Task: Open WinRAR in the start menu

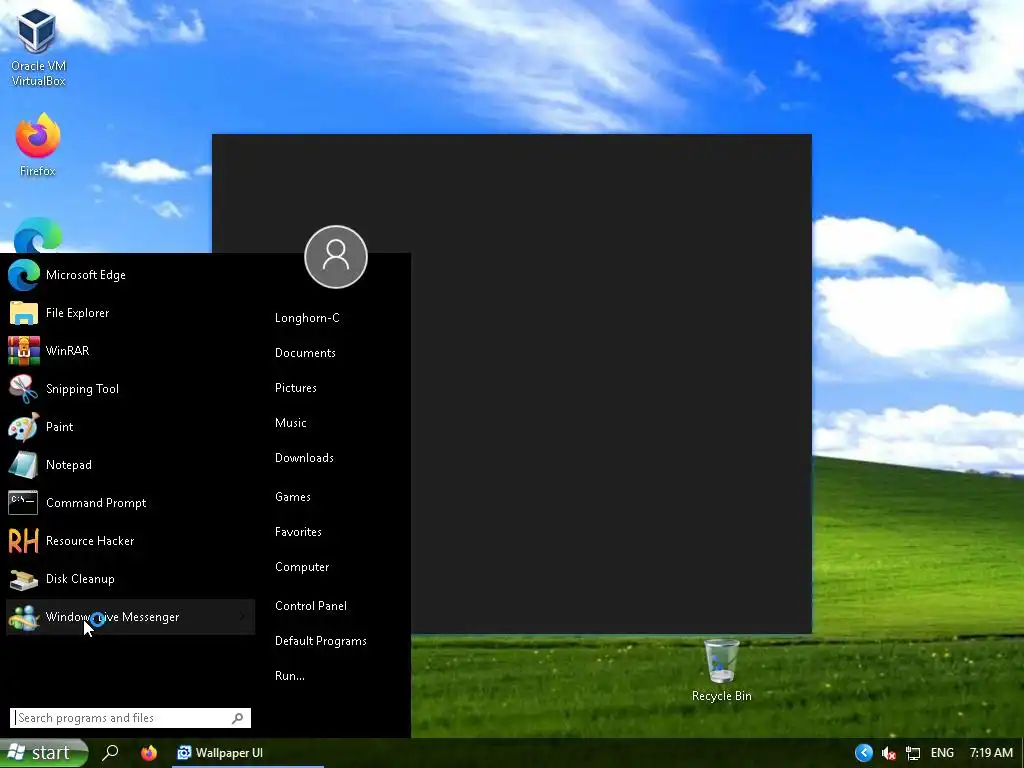Action: coord(130,351)
